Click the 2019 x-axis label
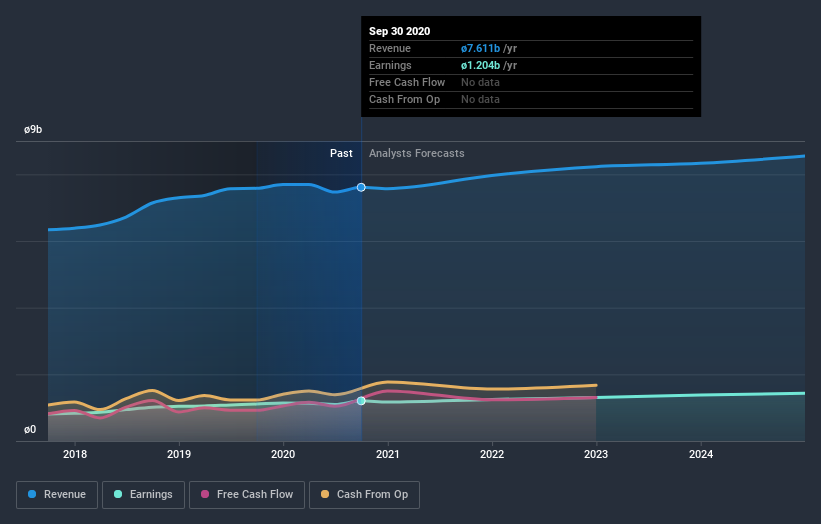This screenshot has width=821, height=524. (179, 454)
